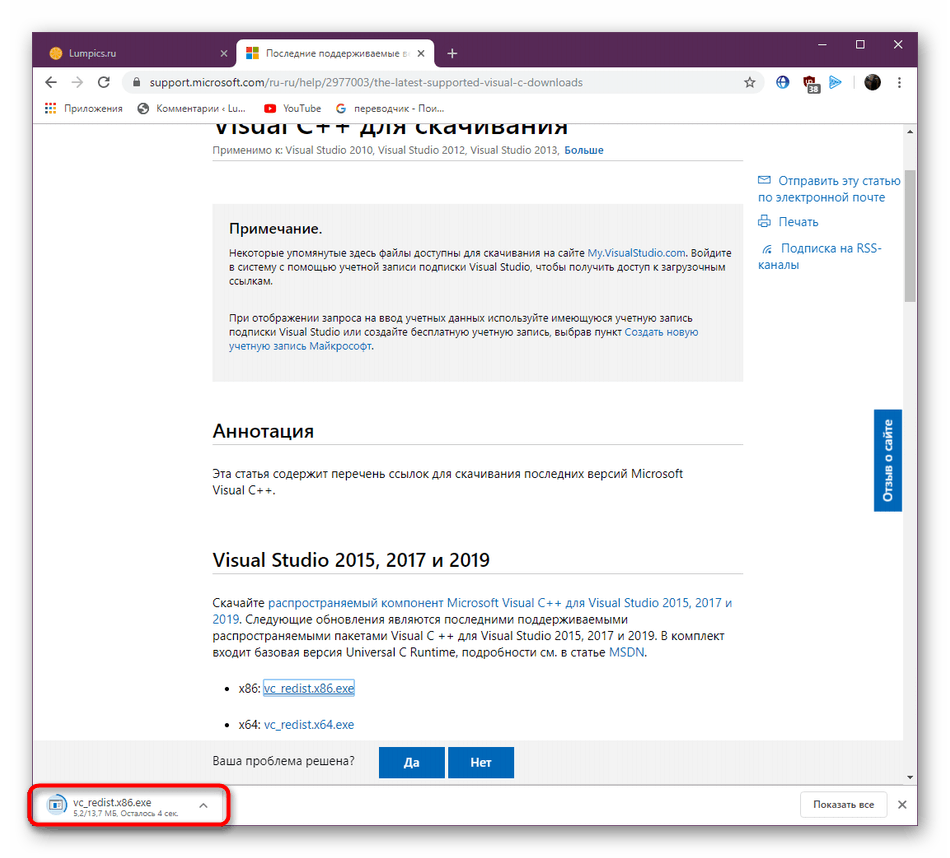Switch to the Lumpics.ru tab
950x858 pixels.
(135, 53)
